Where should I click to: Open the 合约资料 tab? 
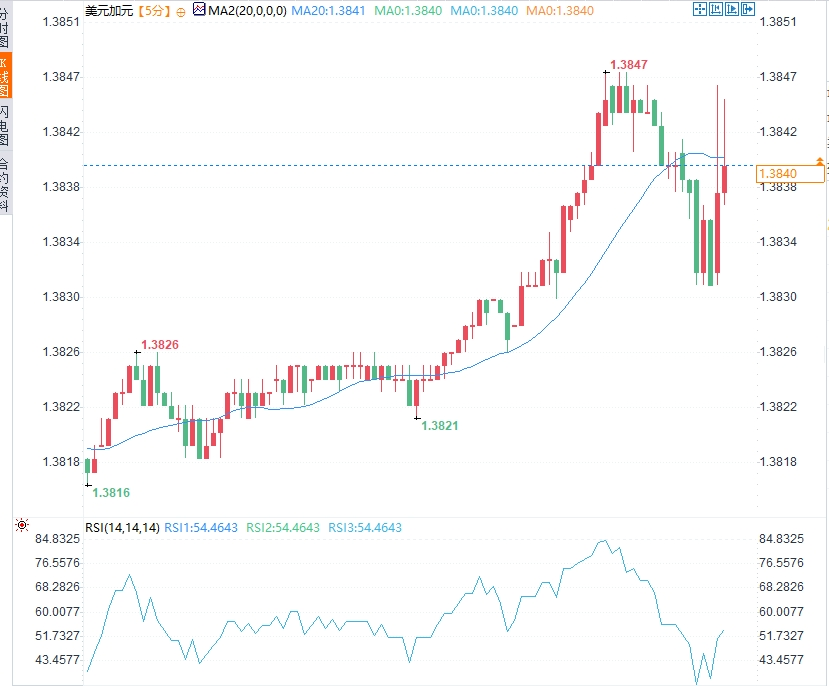(5, 184)
